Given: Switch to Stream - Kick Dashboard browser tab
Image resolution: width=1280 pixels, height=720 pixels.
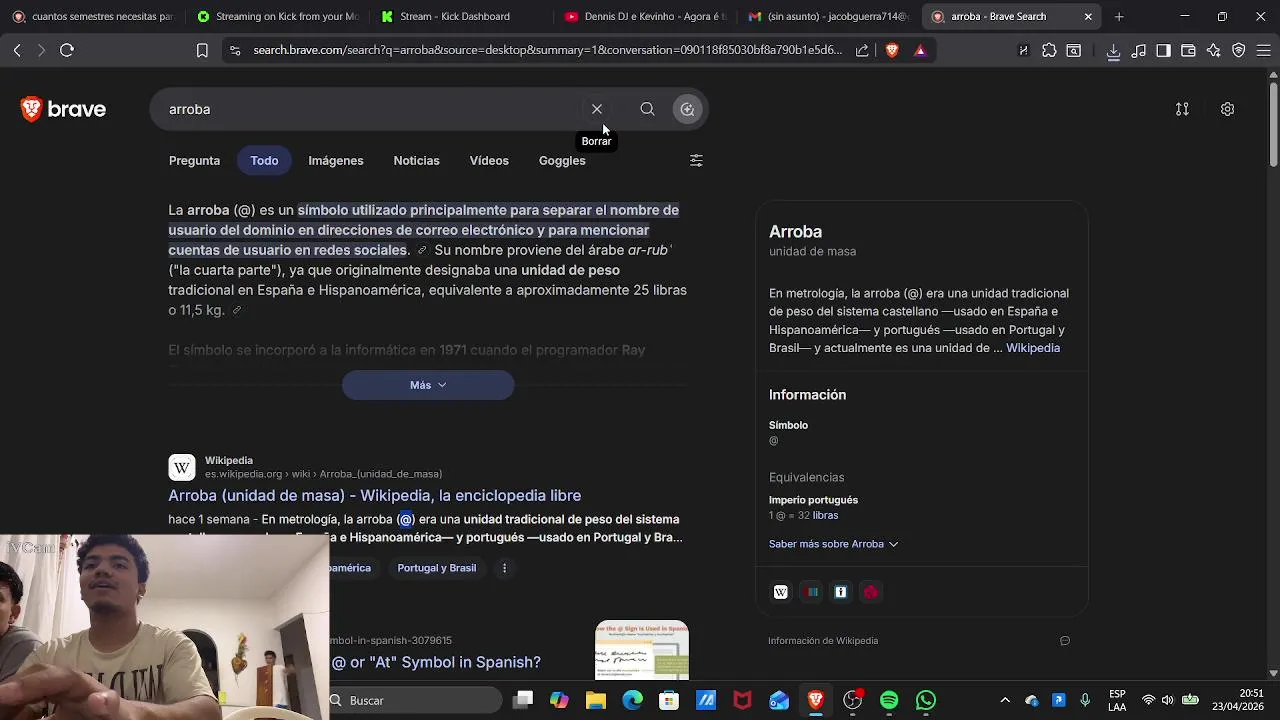Looking at the screenshot, I should point(455,16).
